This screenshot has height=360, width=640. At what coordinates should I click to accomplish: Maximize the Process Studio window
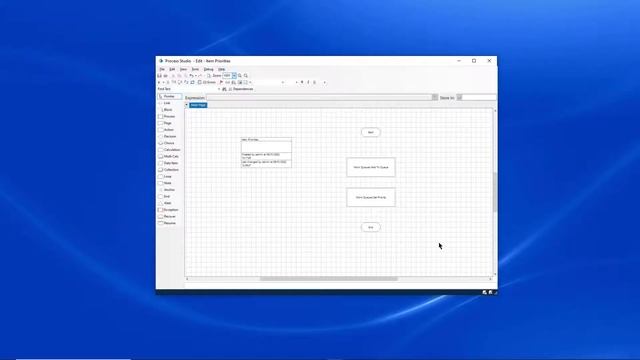[474, 61]
